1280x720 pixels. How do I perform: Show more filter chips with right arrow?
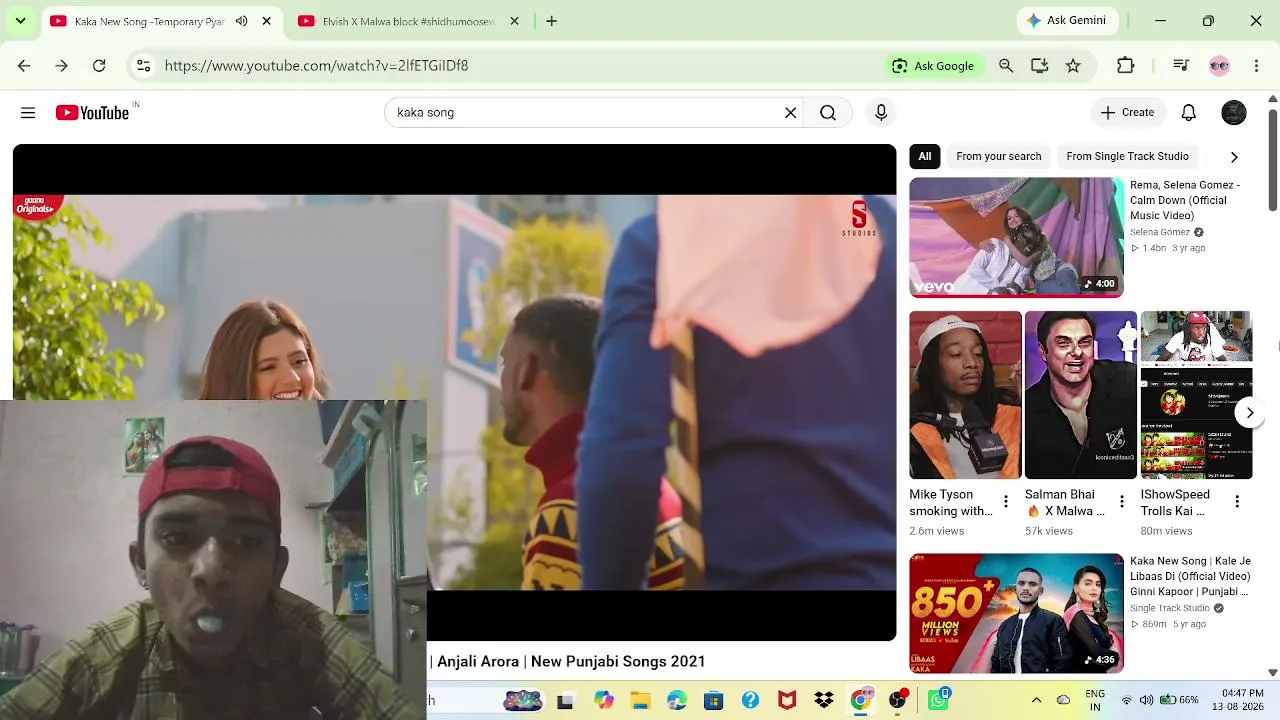tap(1234, 157)
